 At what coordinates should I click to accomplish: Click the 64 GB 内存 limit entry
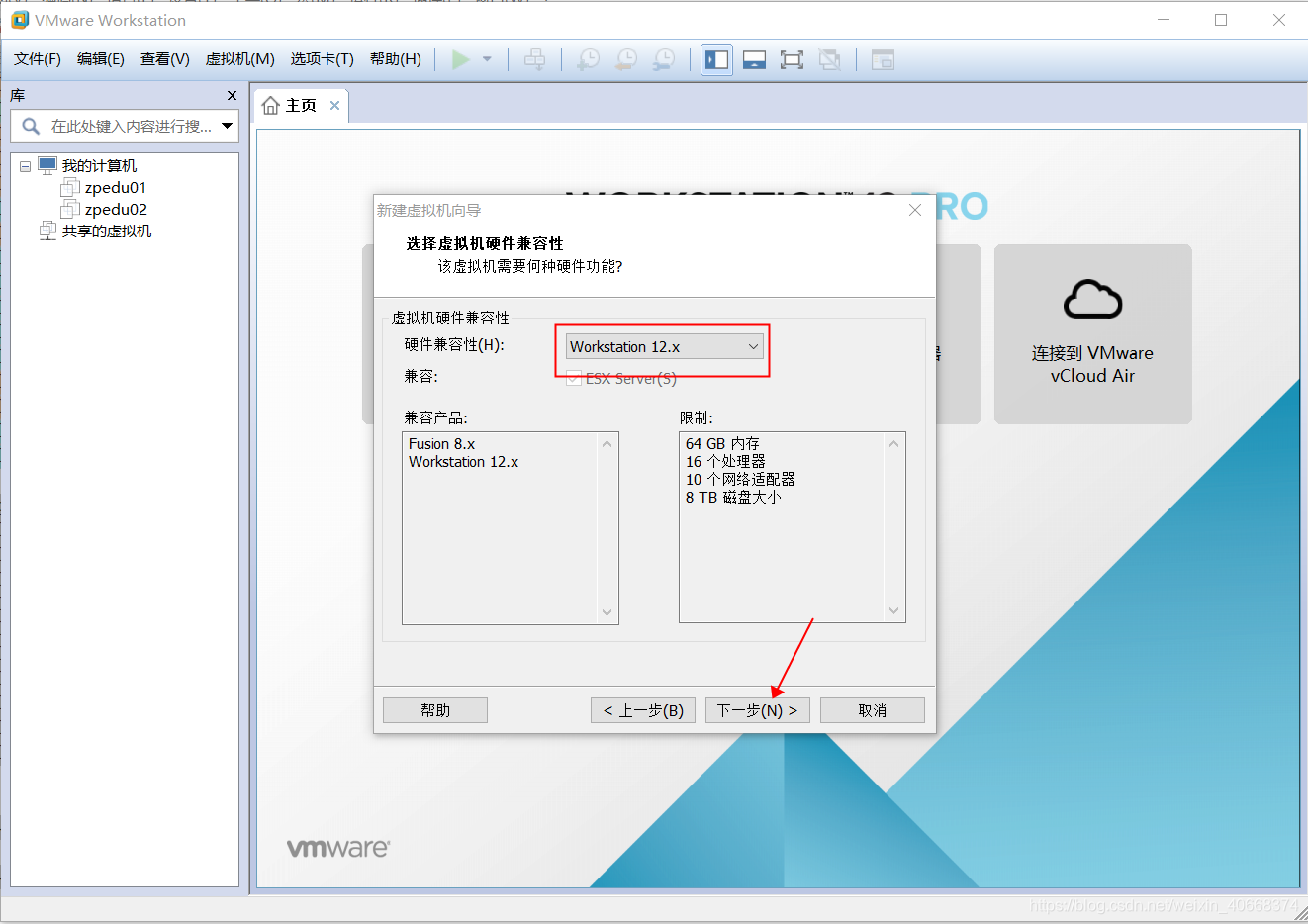point(723,444)
